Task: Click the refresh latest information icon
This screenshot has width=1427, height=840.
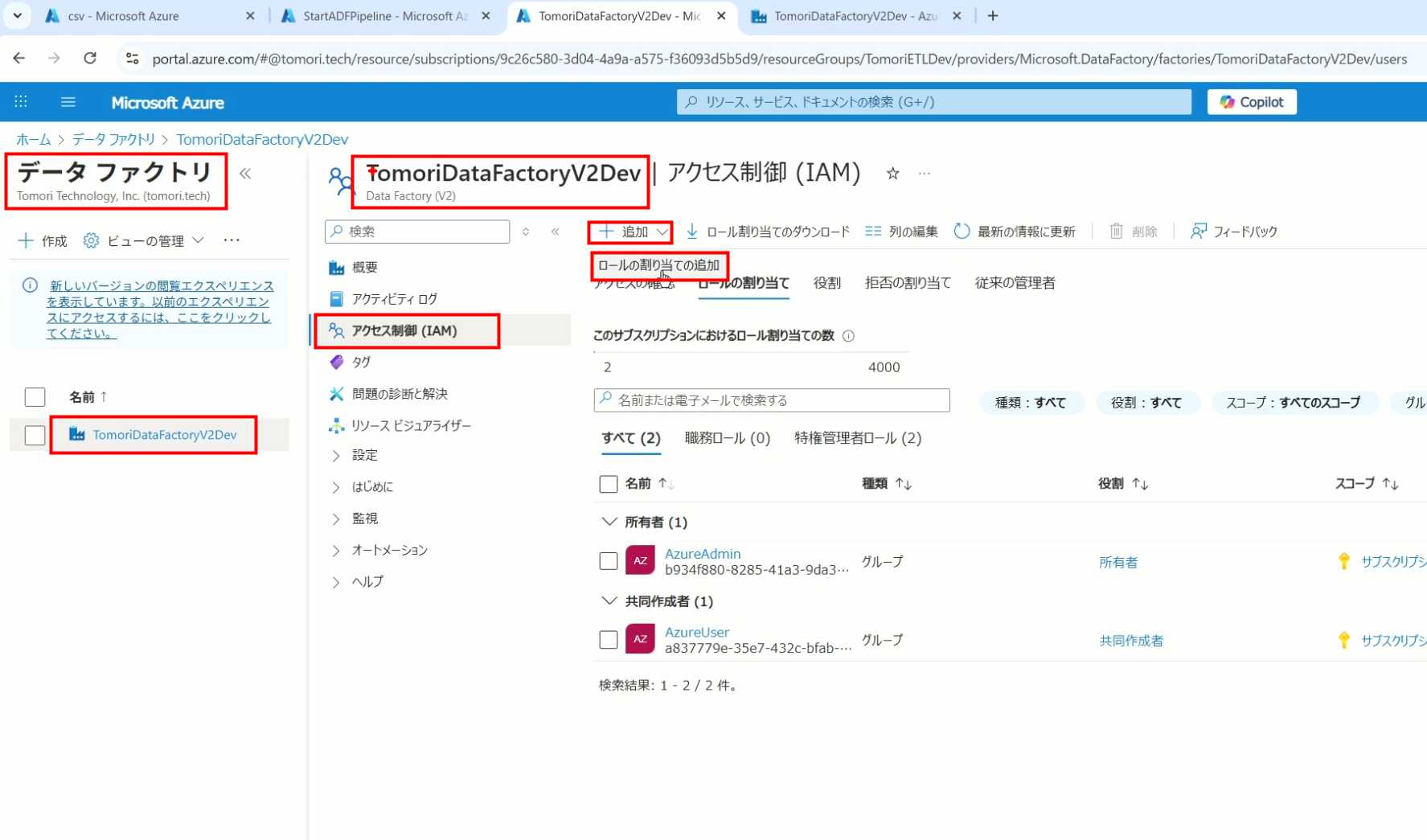Action: point(962,232)
